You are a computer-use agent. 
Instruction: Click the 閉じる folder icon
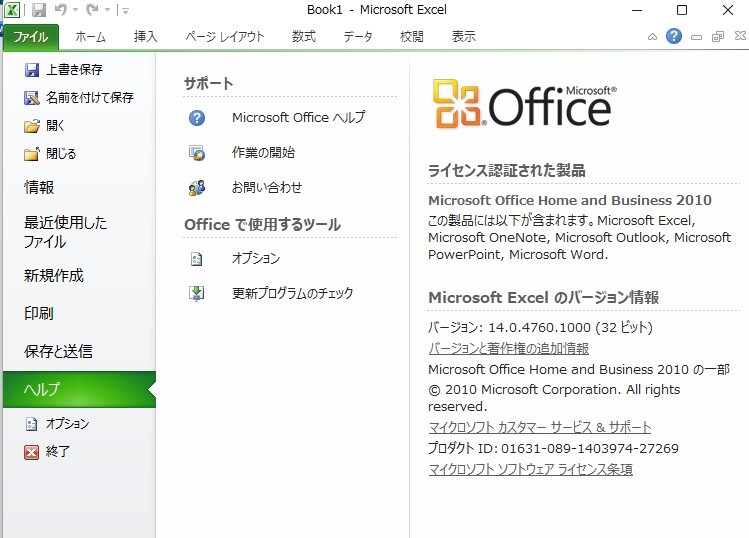point(32,154)
